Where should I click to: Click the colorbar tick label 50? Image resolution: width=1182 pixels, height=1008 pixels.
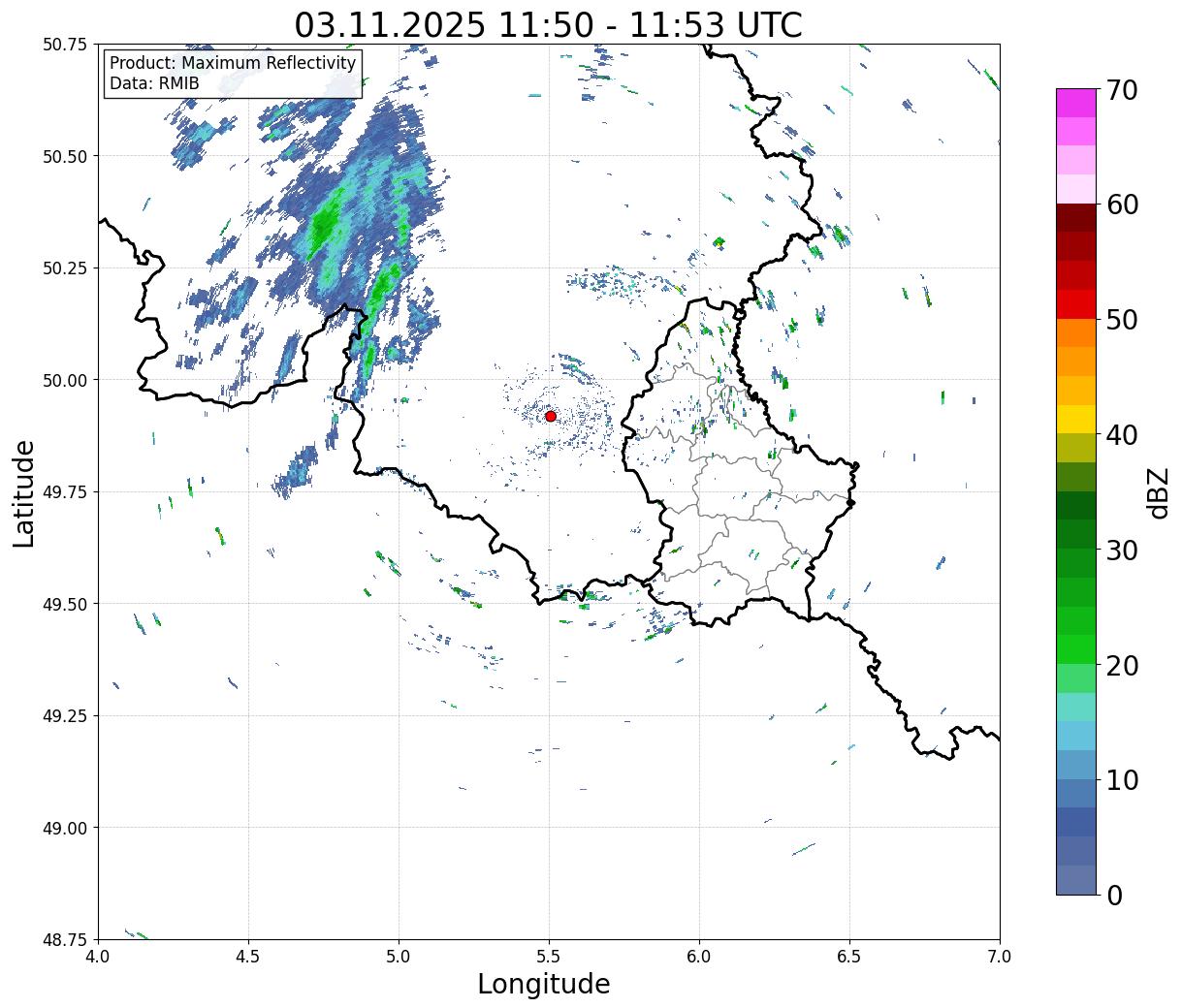click(1122, 320)
